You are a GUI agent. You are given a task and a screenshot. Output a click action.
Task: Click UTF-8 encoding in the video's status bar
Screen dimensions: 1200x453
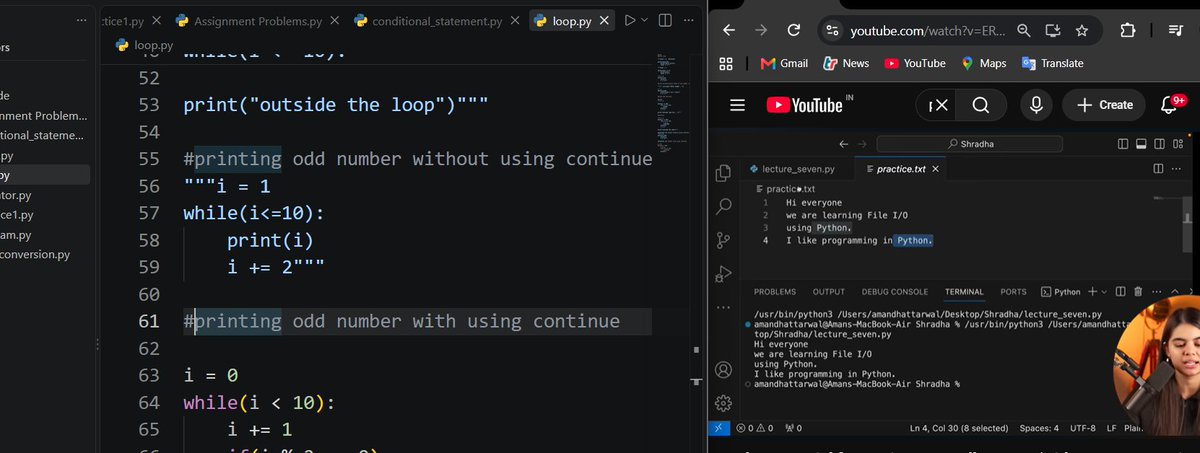[1083, 428]
